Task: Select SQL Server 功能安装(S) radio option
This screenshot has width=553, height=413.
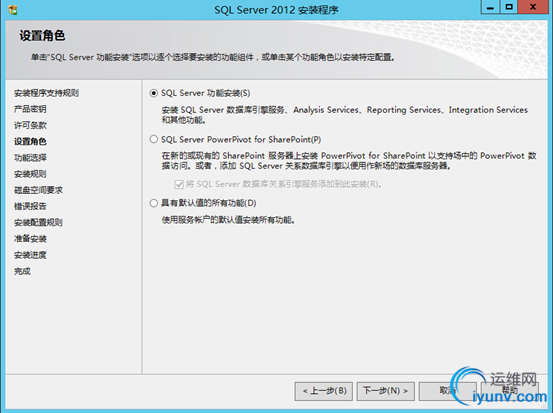Action: click(x=153, y=93)
